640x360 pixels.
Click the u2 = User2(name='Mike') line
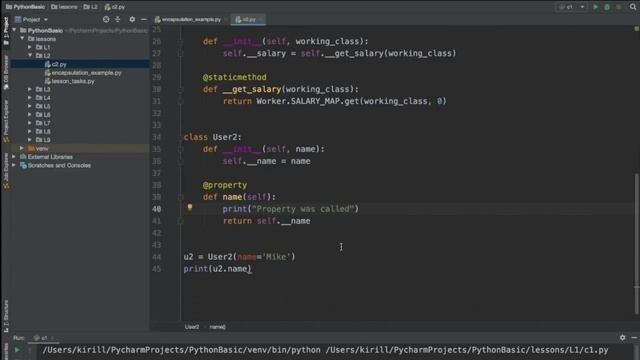point(239,257)
